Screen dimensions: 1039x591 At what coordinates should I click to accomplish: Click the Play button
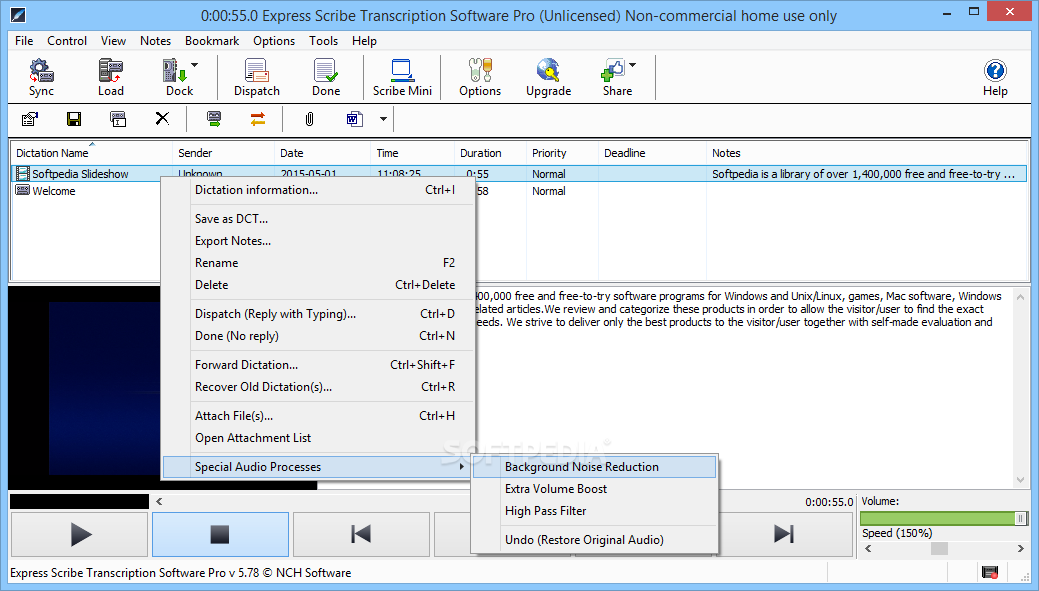[x=80, y=534]
